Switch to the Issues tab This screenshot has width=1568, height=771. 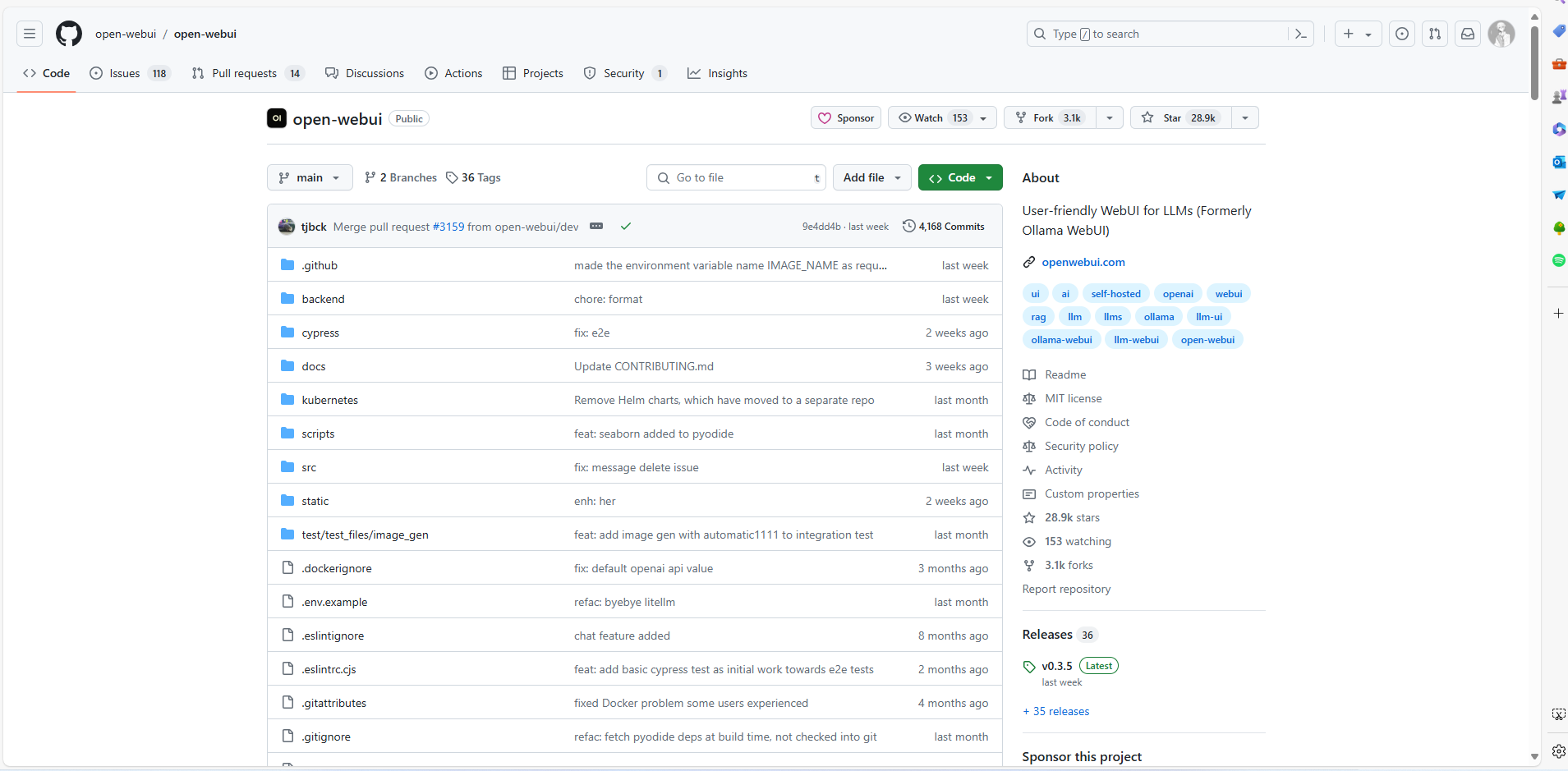tap(130, 73)
